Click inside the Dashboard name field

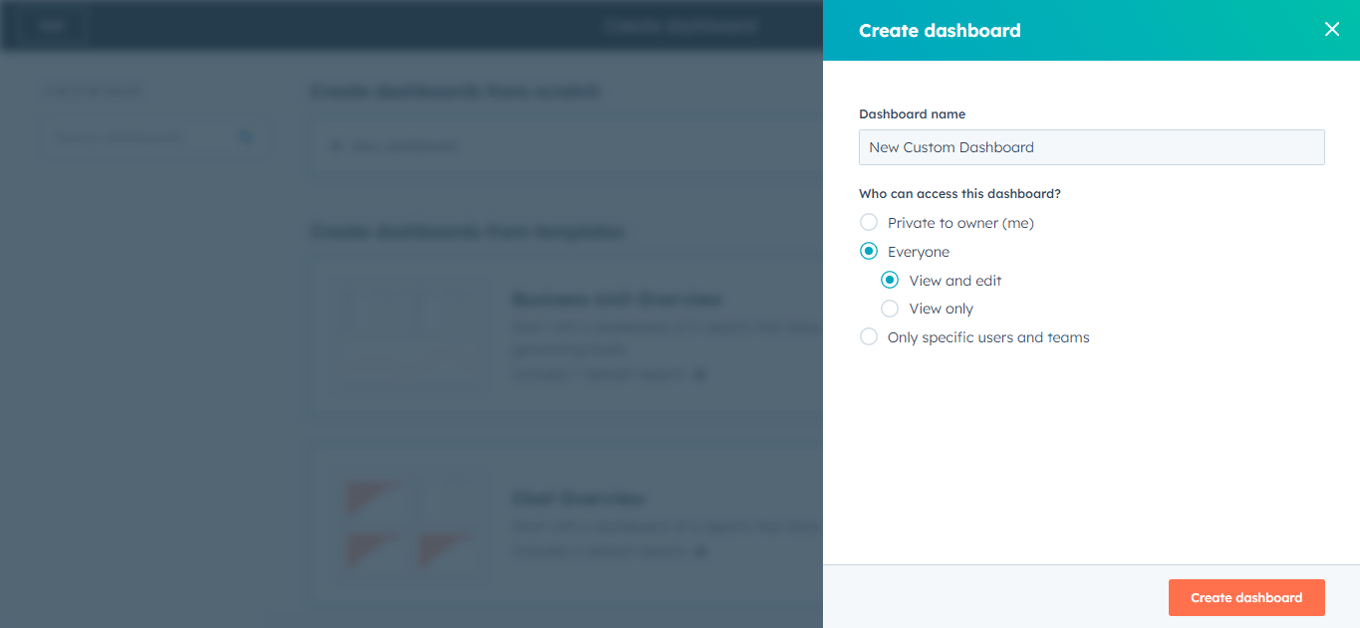(1090, 147)
